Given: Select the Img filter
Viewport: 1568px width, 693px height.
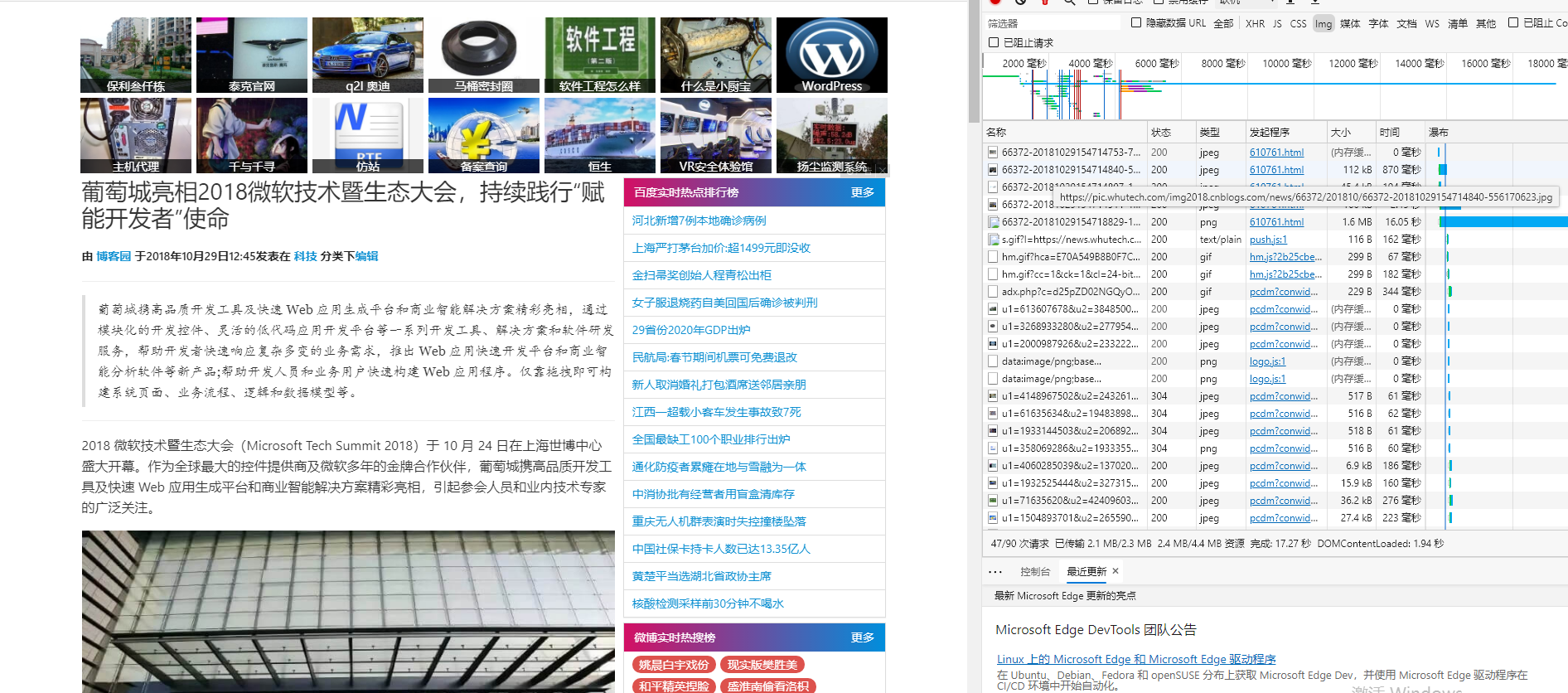Looking at the screenshot, I should tap(1324, 24).
